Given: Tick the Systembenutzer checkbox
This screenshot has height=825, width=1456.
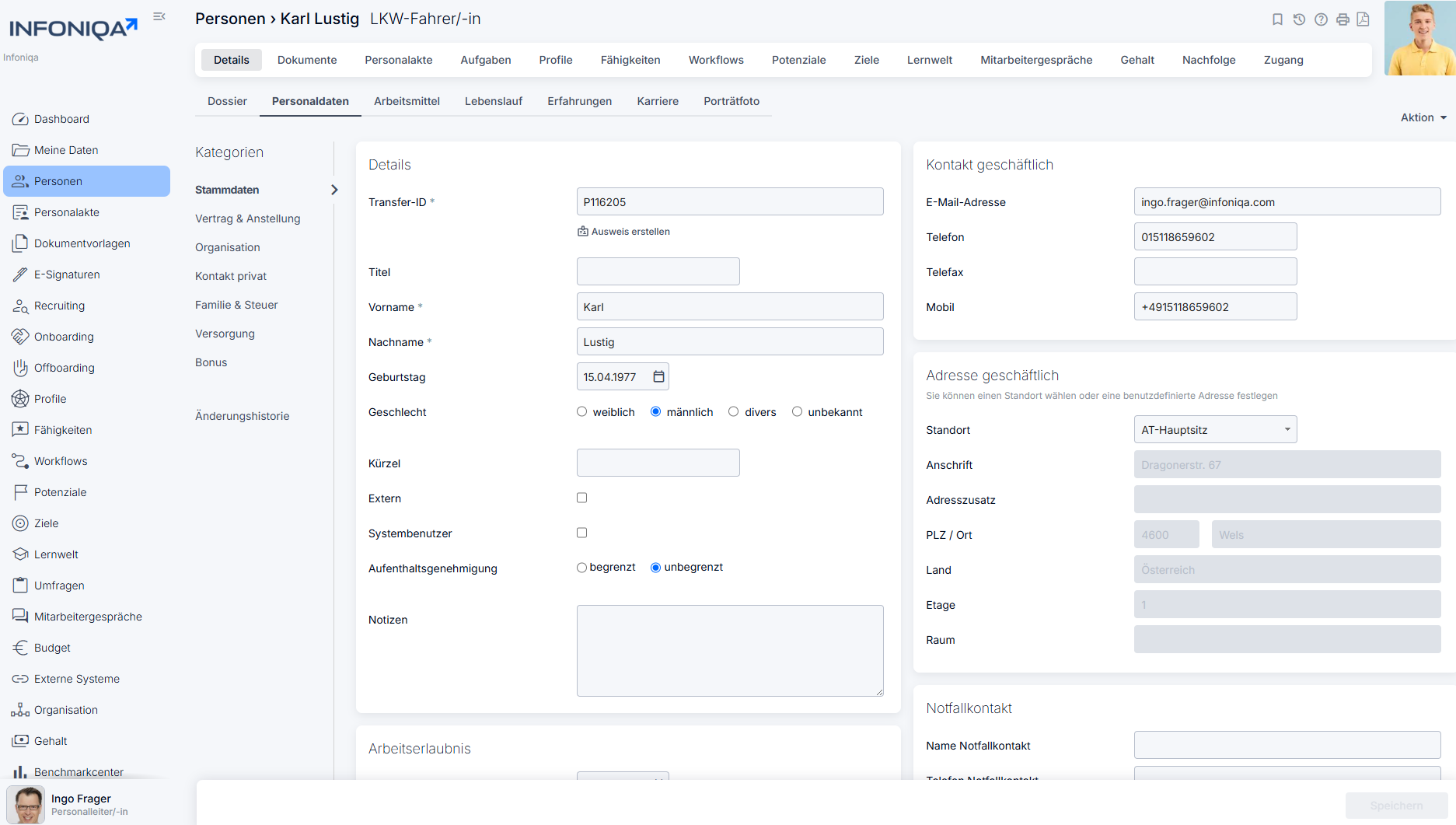Looking at the screenshot, I should (581, 533).
